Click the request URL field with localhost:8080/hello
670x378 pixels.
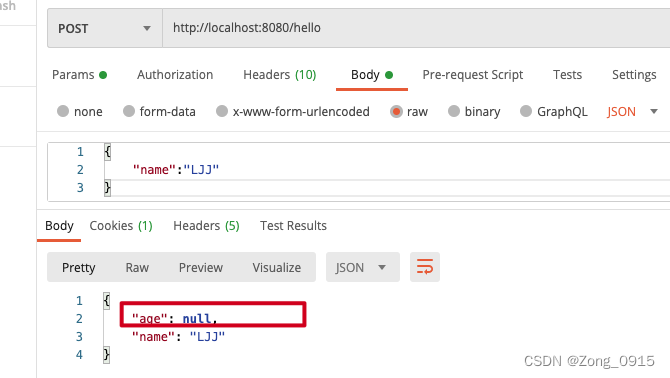point(416,28)
